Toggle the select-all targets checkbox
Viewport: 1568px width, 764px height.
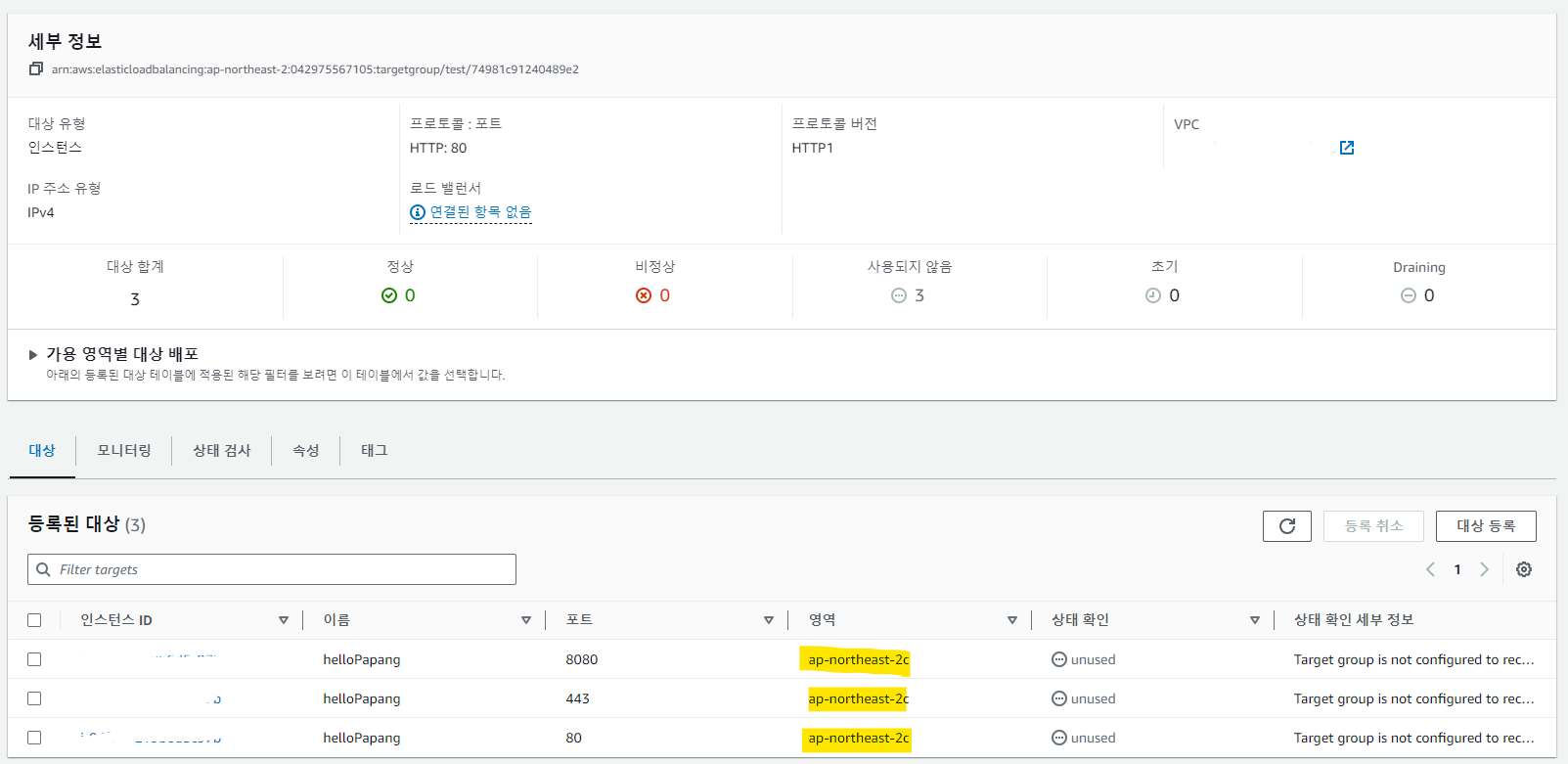click(x=34, y=620)
